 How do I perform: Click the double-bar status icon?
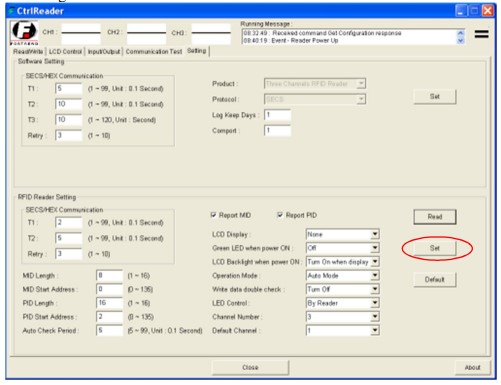(481, 34)
